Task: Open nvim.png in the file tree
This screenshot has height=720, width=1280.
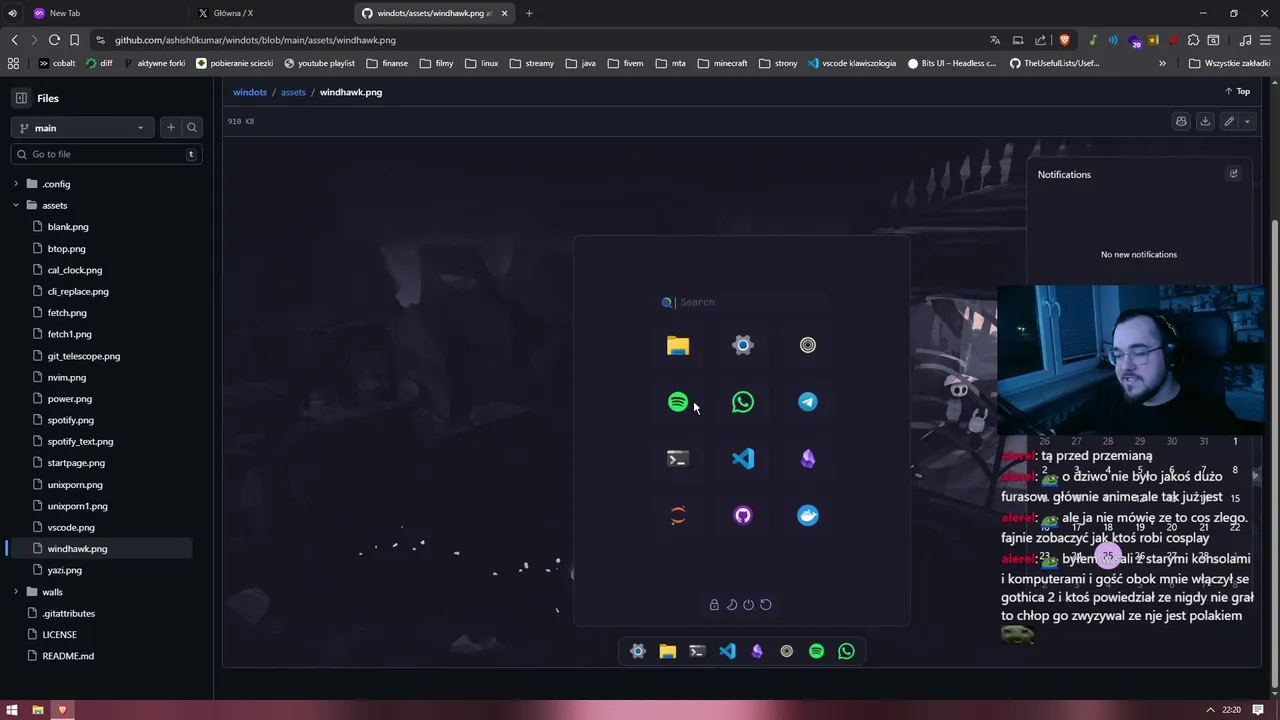Action: [67, 378]
